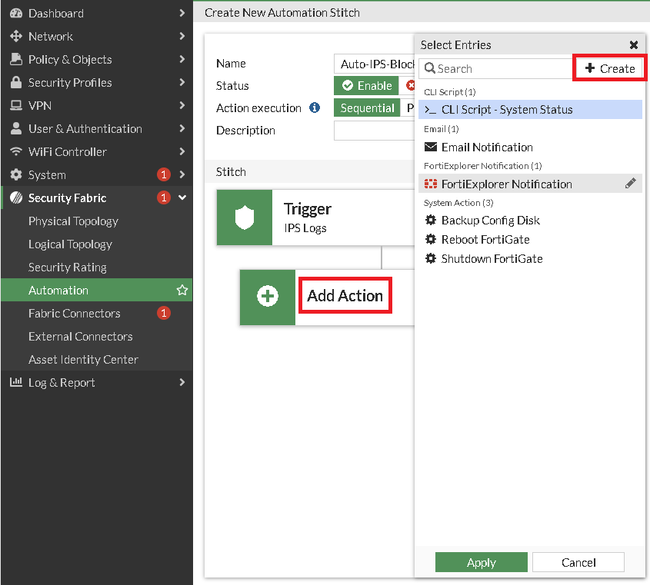650x585 pixels.
Task: Collapse the Security Fabric section
Action: [x=182, y=198]
